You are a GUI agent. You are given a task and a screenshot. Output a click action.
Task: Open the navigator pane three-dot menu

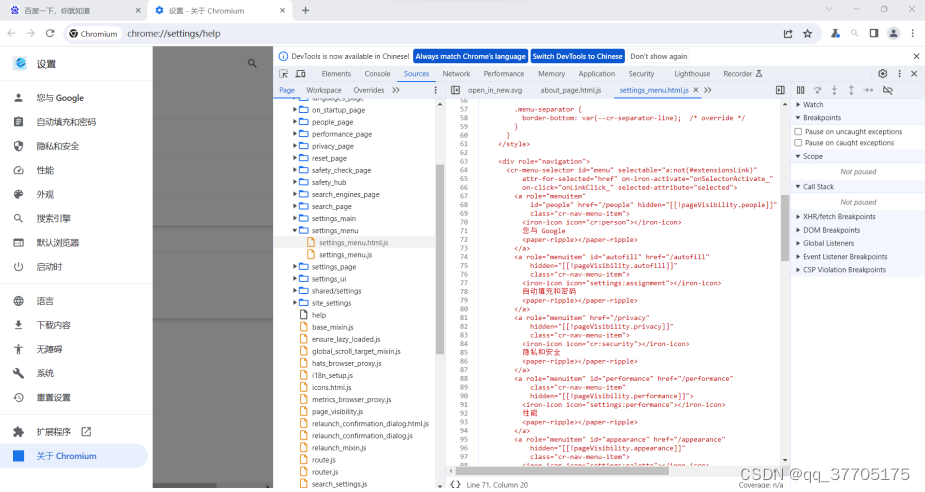(436, 90)
